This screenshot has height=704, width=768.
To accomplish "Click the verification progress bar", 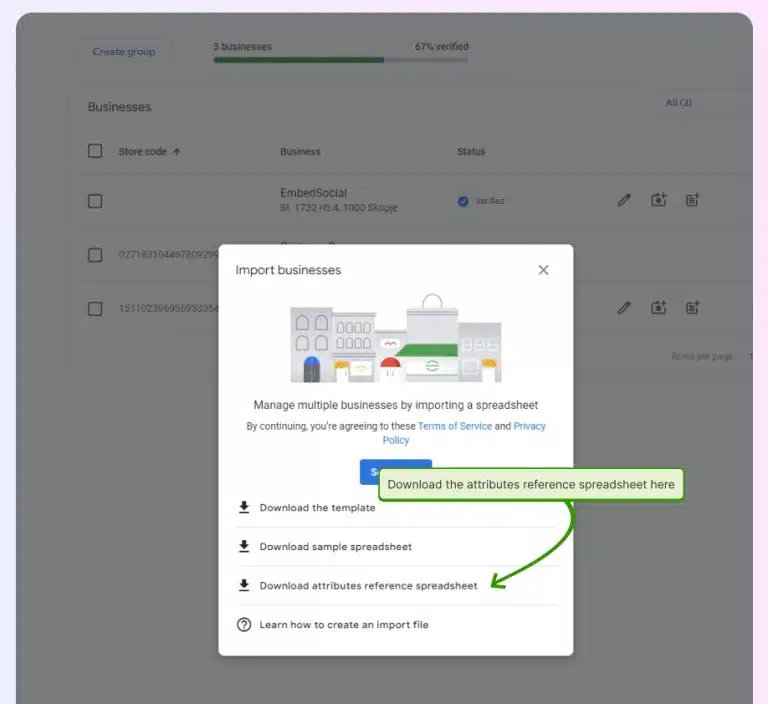I will pyautogui.click(x=341, y=60).
